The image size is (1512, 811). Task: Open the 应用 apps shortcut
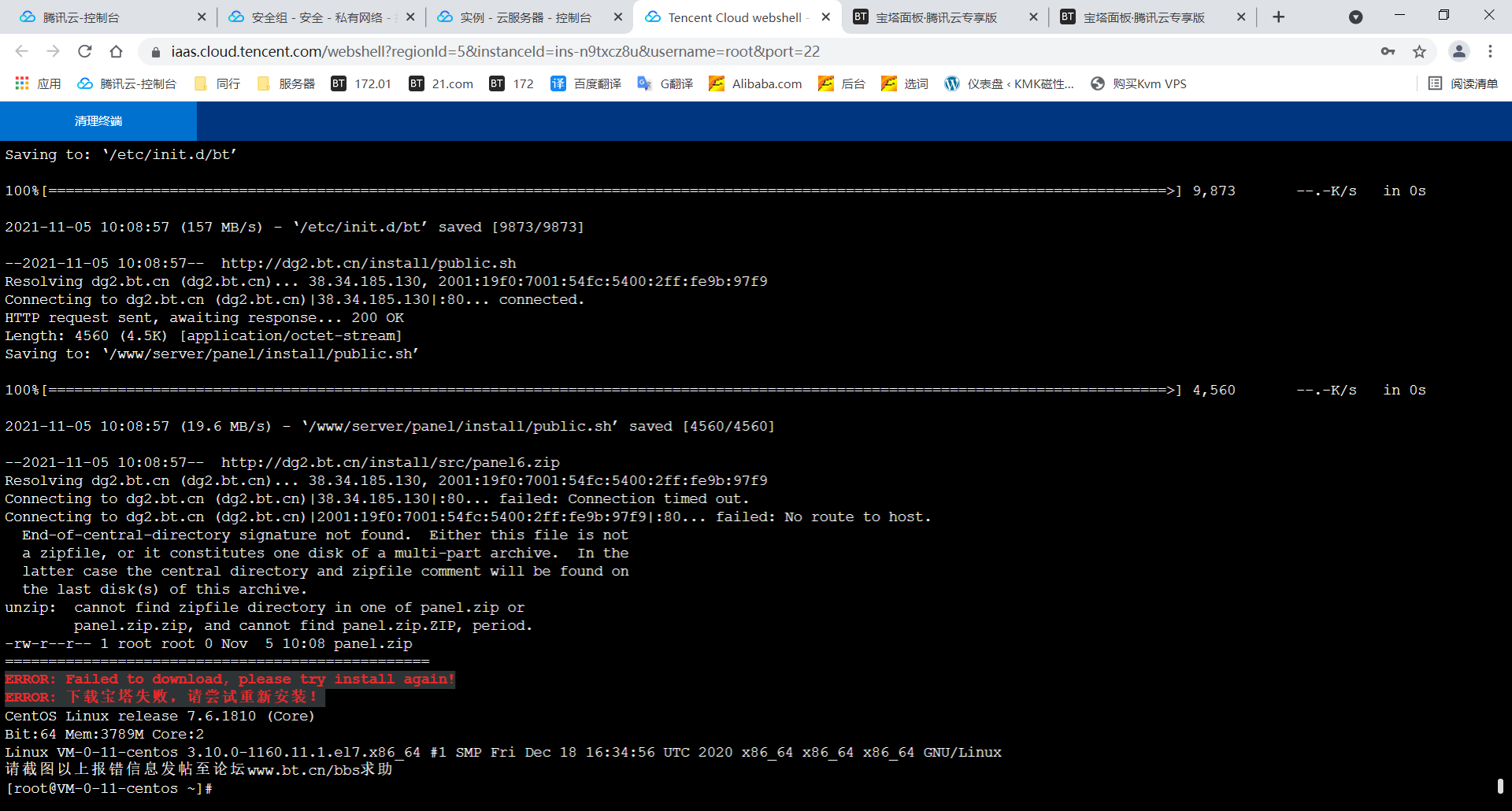(38, 83)
